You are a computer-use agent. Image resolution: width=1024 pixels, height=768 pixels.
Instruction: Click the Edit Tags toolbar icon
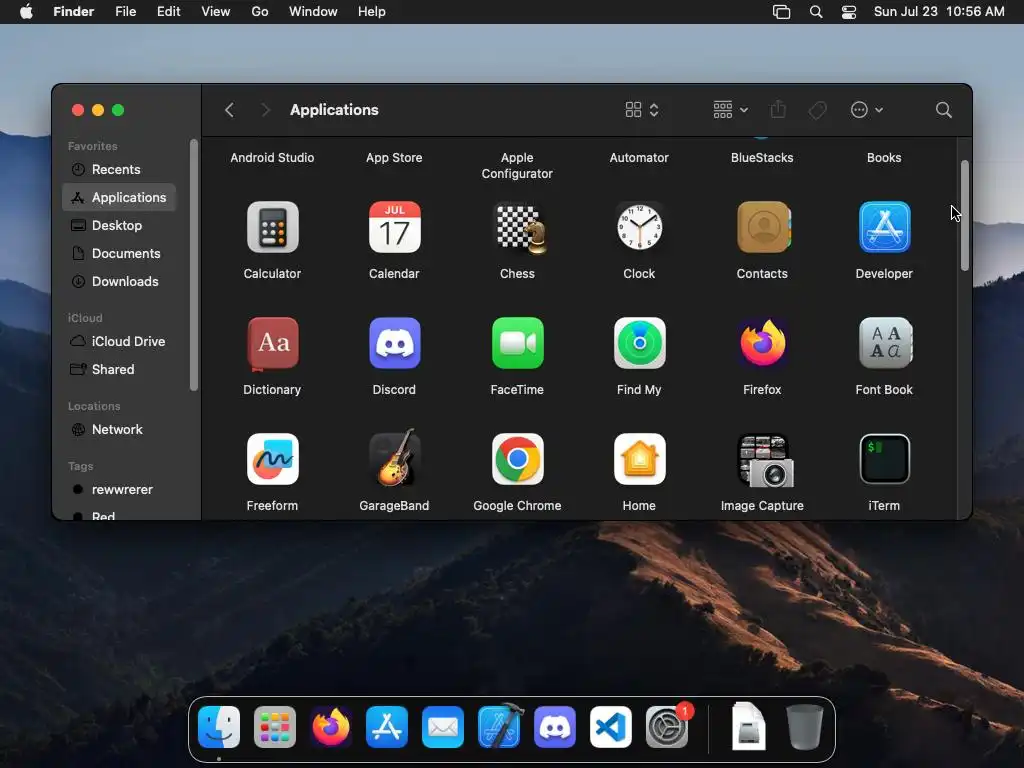pos(817,110)
